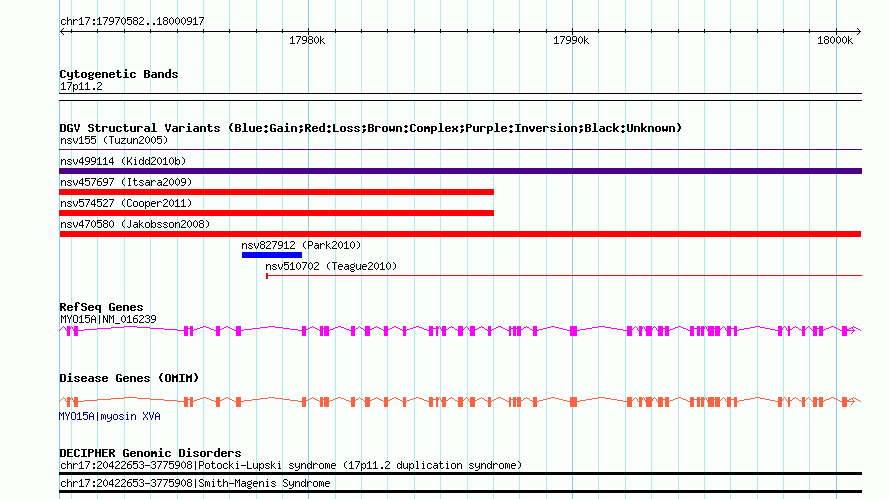890x499 pixels.
Task: Open the nsv574527 (Cooper2011) variant label
Action: 126,203
